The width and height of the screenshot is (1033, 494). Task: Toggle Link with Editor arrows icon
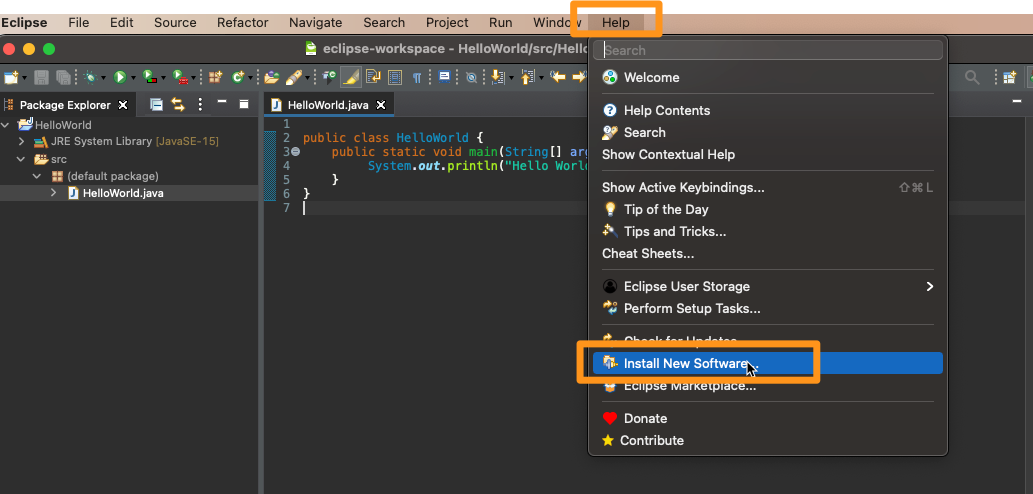[178, 104]
